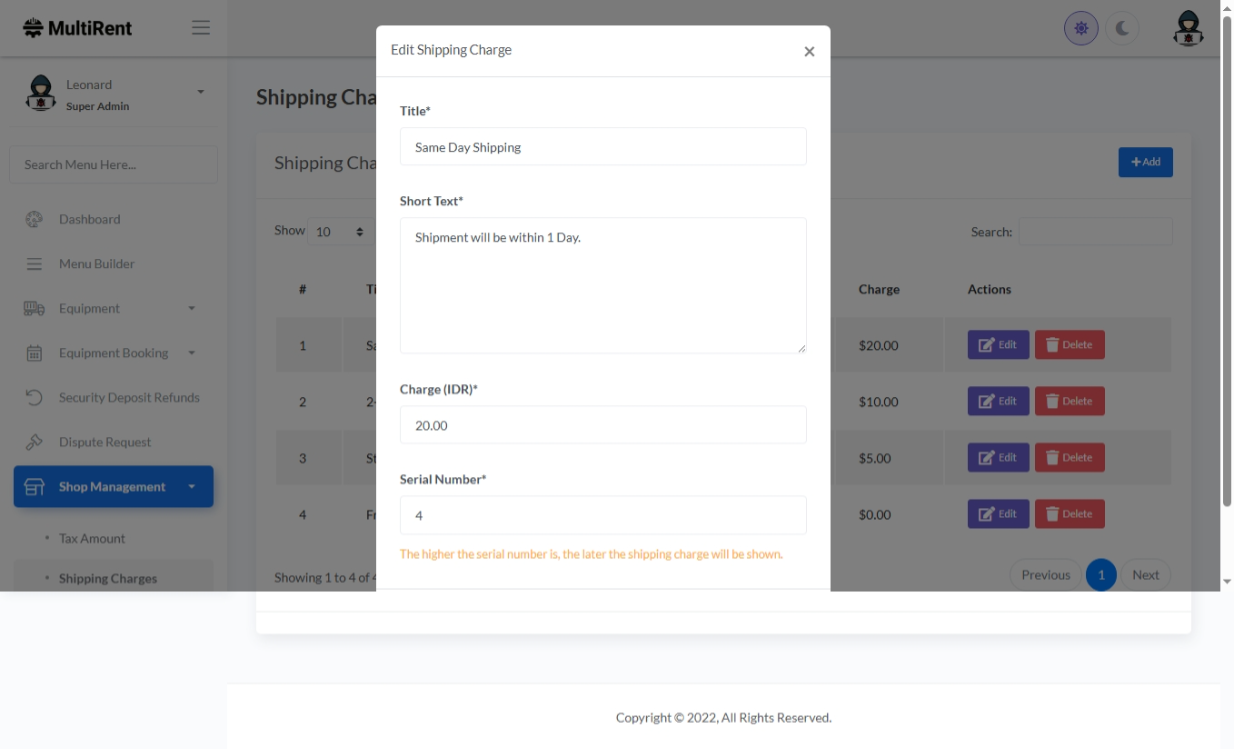Click the hamburger menu icon in header

(x=201, y=28)
